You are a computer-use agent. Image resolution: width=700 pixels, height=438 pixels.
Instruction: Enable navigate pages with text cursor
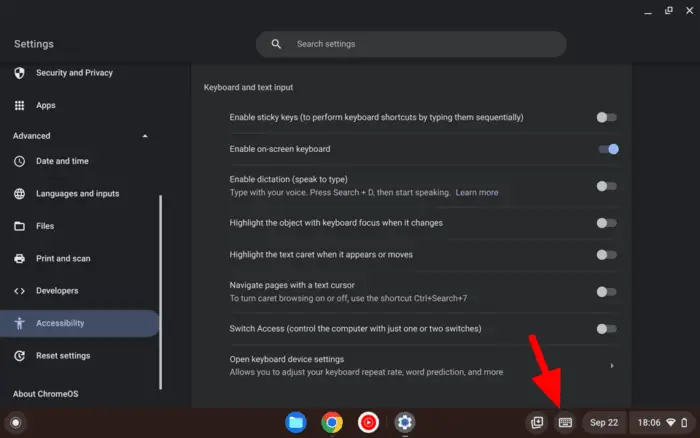pyautogui.click(x=607, y=292)
